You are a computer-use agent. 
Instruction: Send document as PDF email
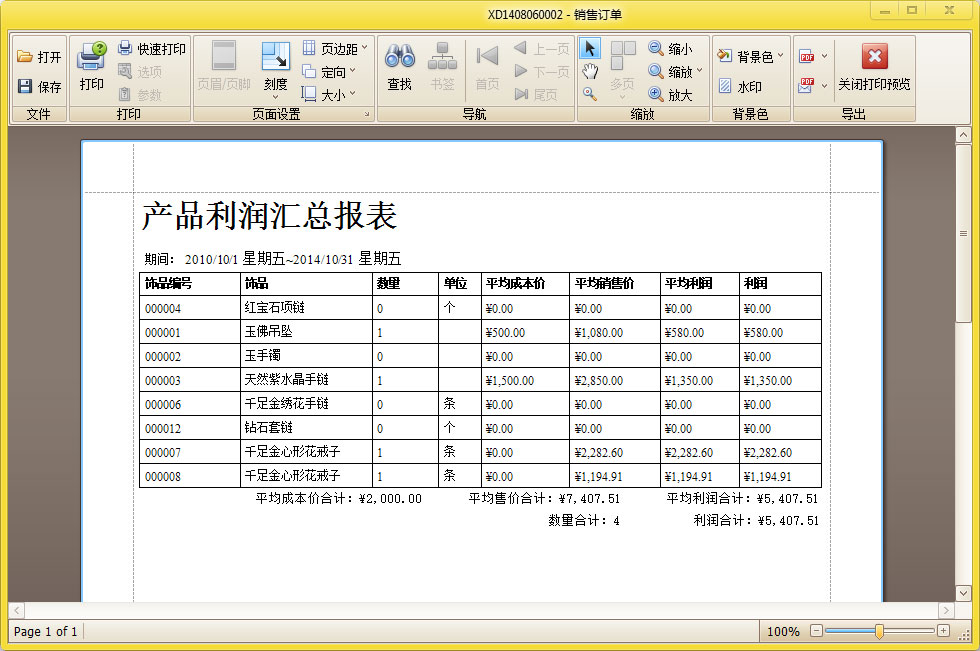(x=807, y=86)
